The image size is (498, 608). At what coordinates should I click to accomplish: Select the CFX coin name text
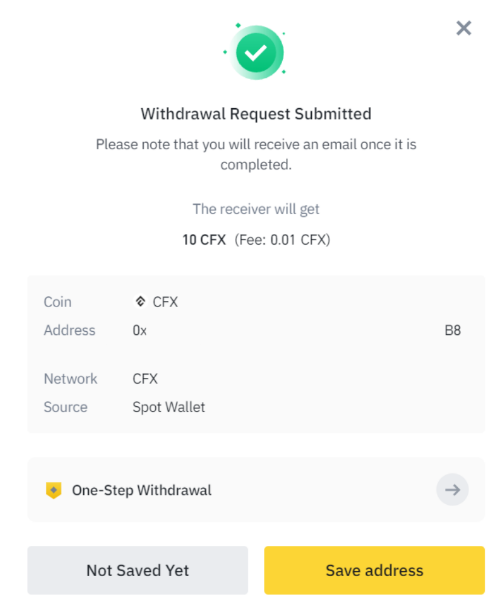(x=165, y=302)
